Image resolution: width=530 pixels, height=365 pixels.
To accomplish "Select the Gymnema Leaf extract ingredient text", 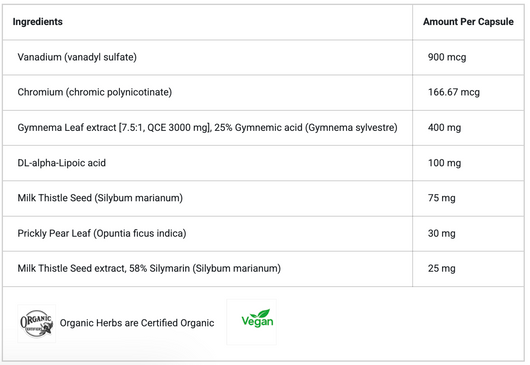I will point(208,127).
